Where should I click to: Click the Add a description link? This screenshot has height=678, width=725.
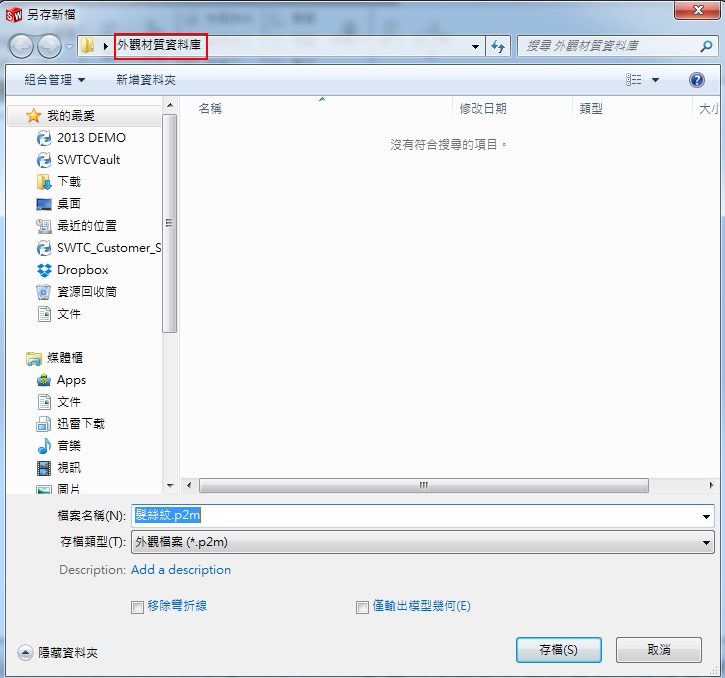tap(181, 570)
